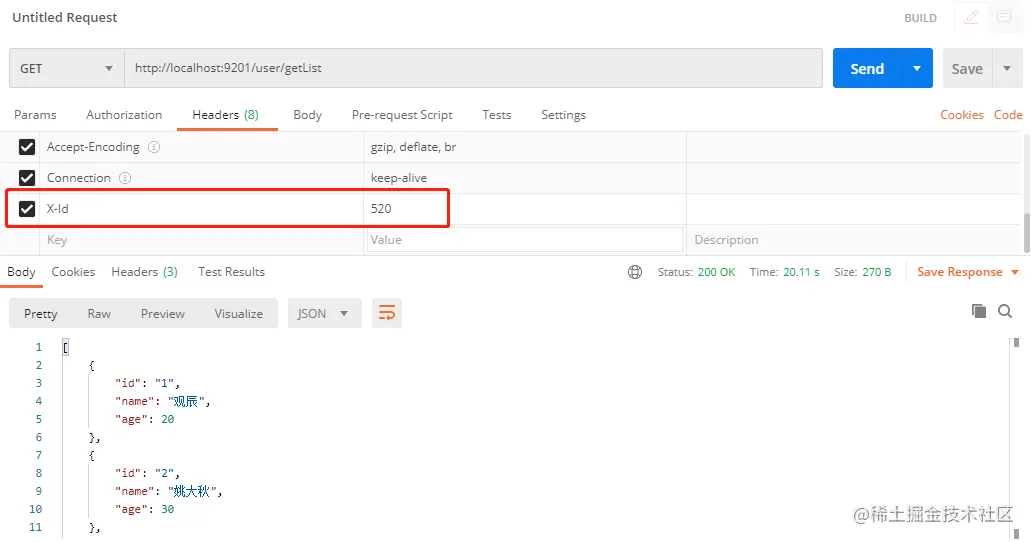Expand the Save Response dropdown arrow

pyautogui.click(x=1015, y=272)
